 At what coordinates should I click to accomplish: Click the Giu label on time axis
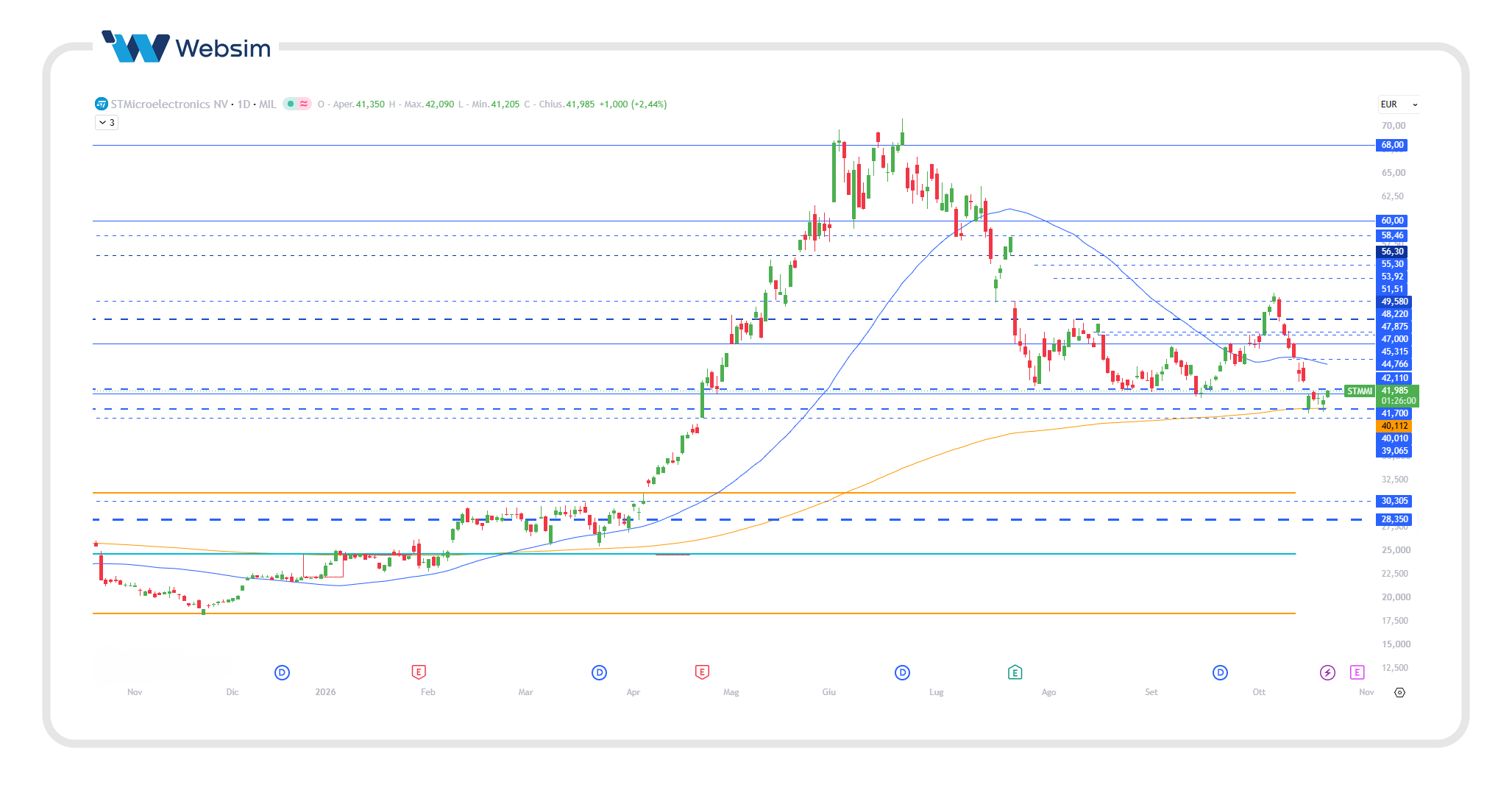click(828, 692)
